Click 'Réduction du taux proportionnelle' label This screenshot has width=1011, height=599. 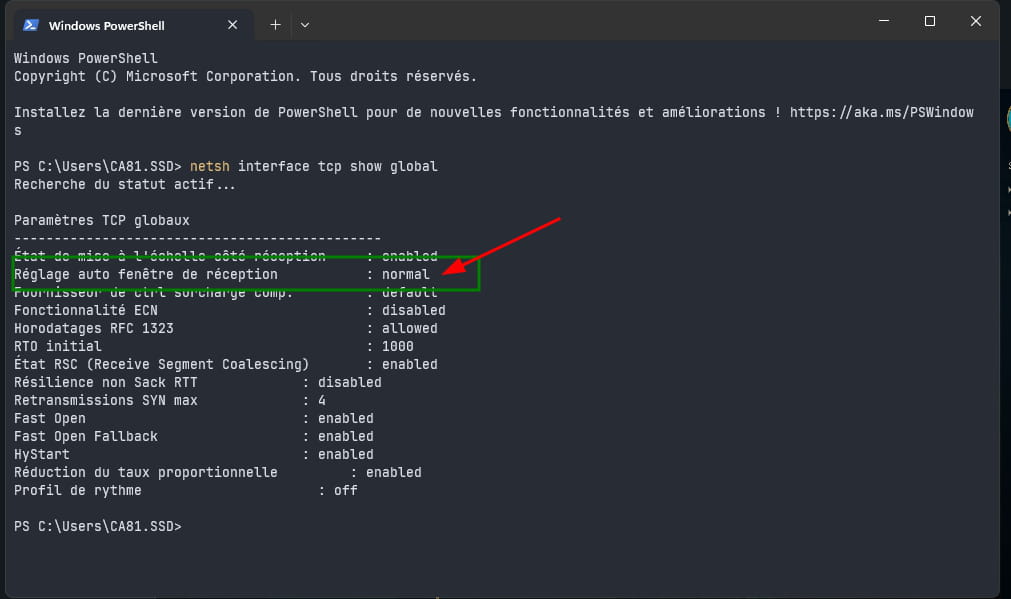point(146,473)
